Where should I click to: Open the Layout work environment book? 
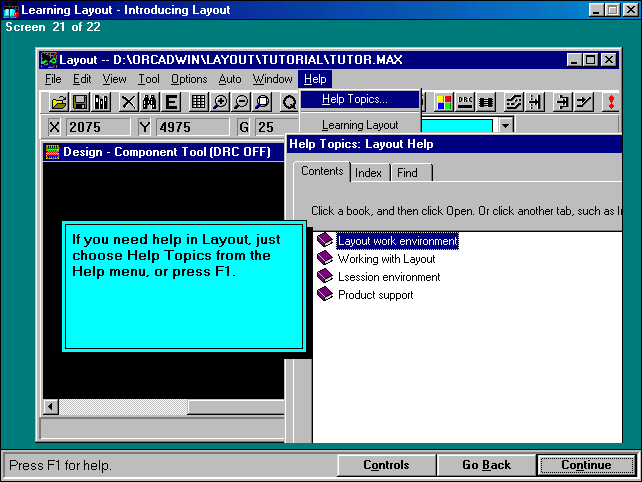[x=397, y=241]
